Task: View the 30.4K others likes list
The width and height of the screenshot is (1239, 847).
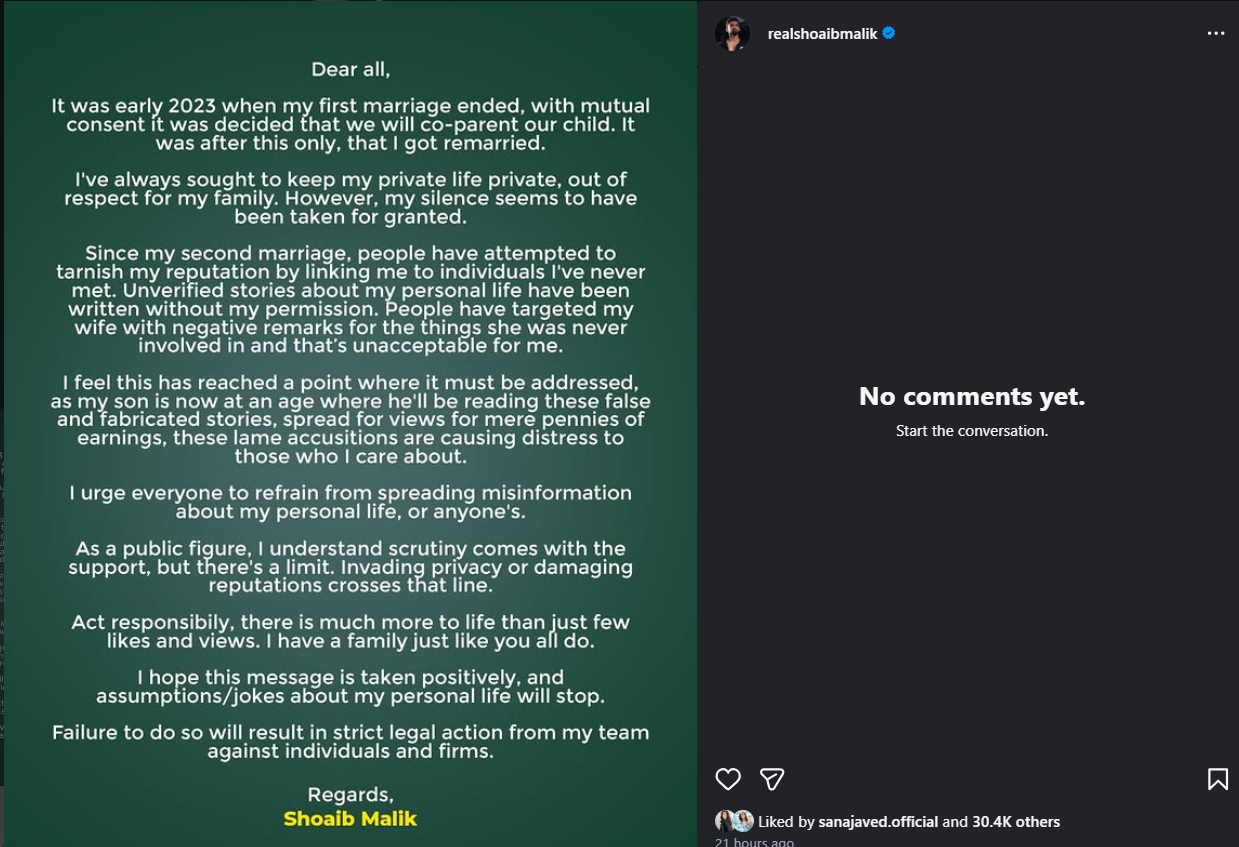Action: point(1016,822)
